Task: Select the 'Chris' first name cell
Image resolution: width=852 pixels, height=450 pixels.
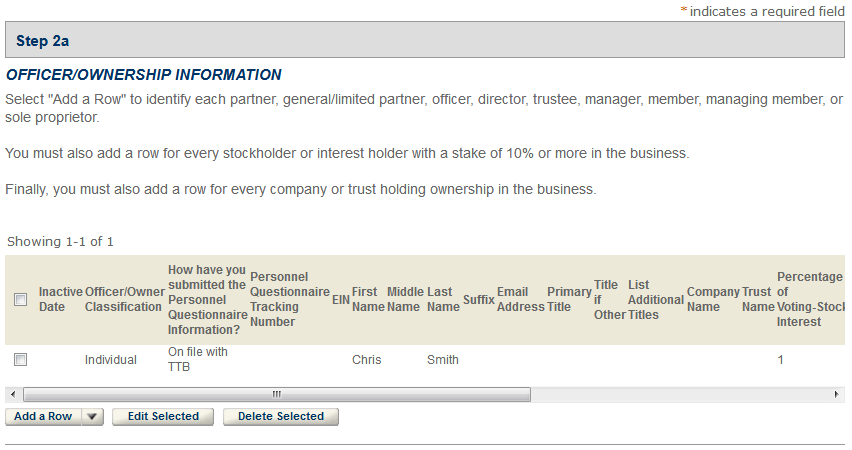Action: tap(366, 360)
